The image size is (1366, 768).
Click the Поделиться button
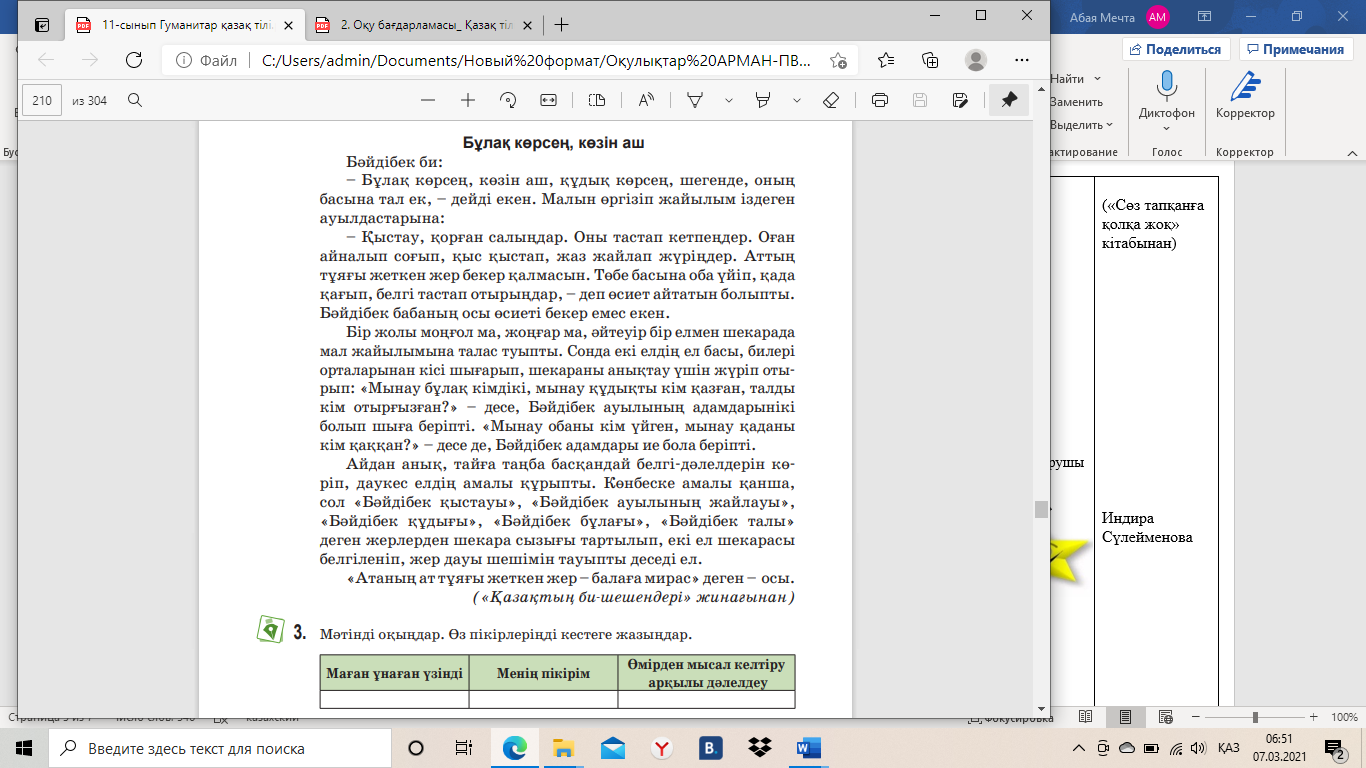pyautogui.click(x=1176, y=49)
